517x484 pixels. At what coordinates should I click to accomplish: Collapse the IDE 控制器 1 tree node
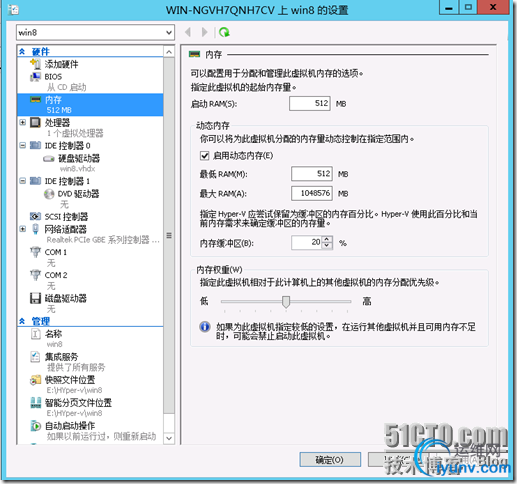tap(23, 181)
